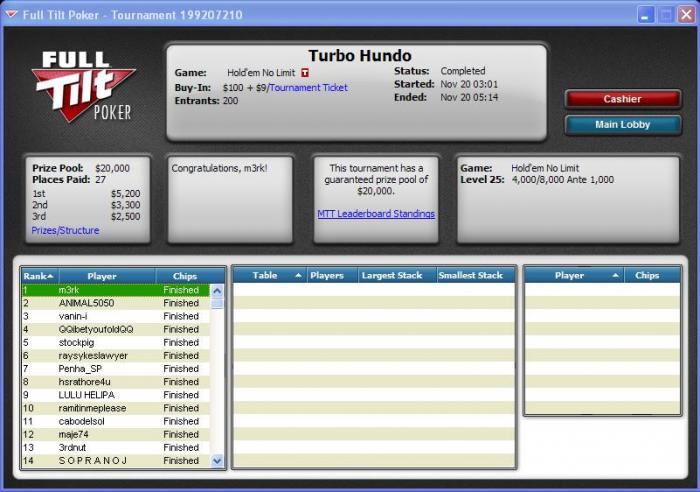700x492 pixels.
Task: Sort tables by Table column header
Action: 270,275
